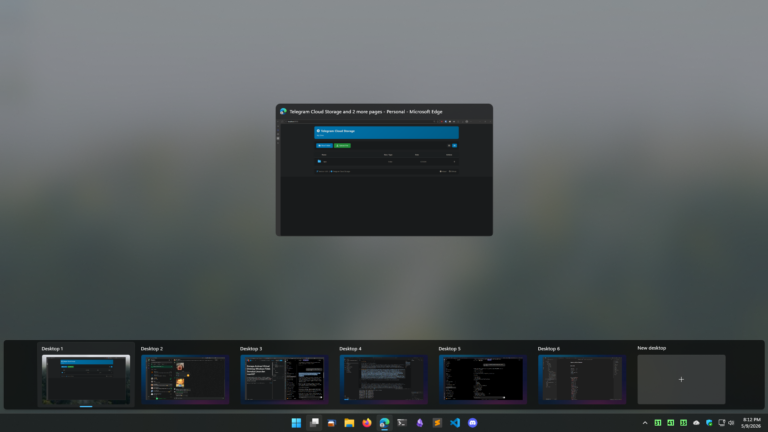The image size is (768, 432).
Task: Switch to Desktop 2 thumbnail
Action: [185, 379]
